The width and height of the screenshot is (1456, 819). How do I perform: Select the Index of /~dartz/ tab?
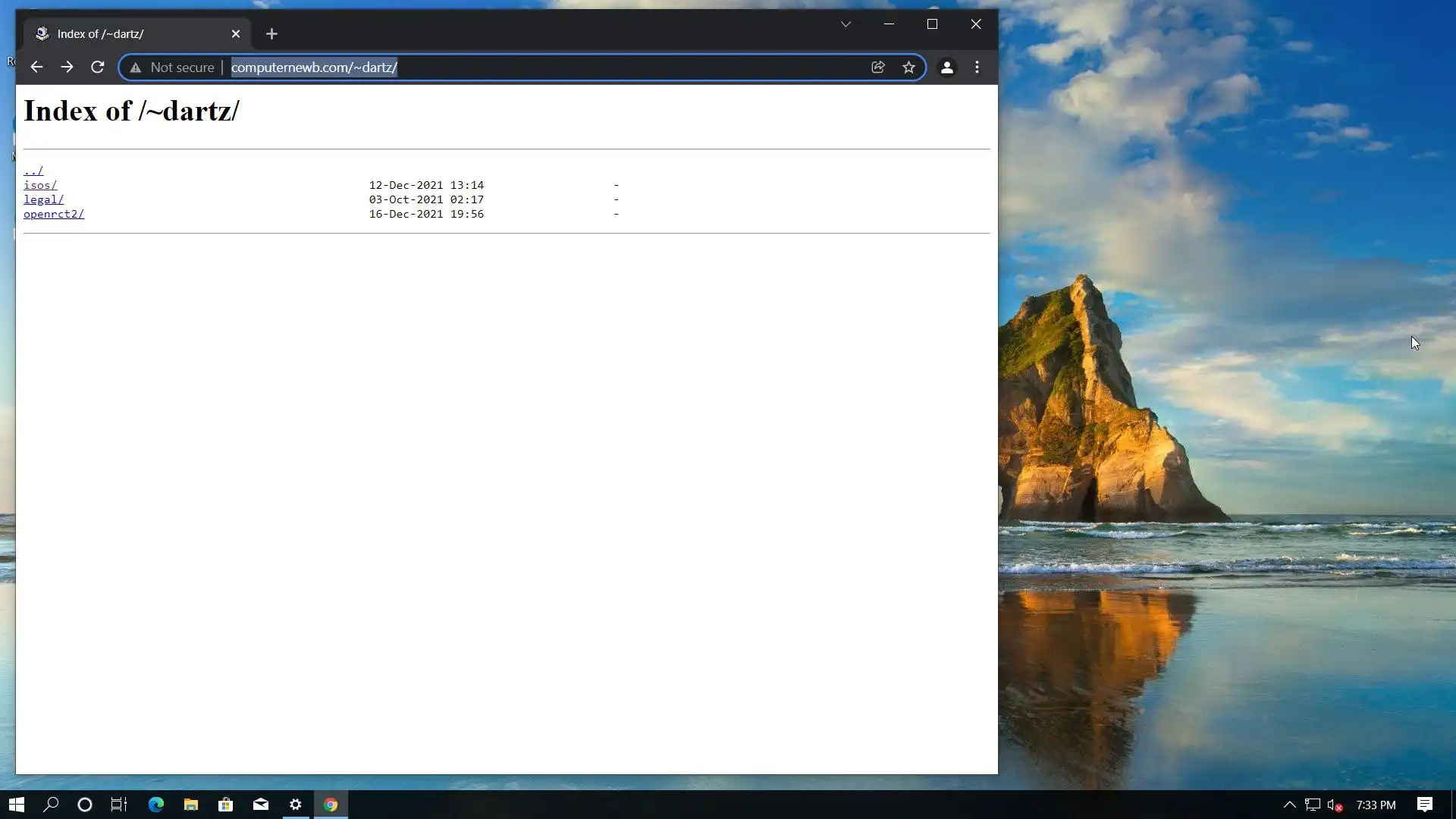129,34
